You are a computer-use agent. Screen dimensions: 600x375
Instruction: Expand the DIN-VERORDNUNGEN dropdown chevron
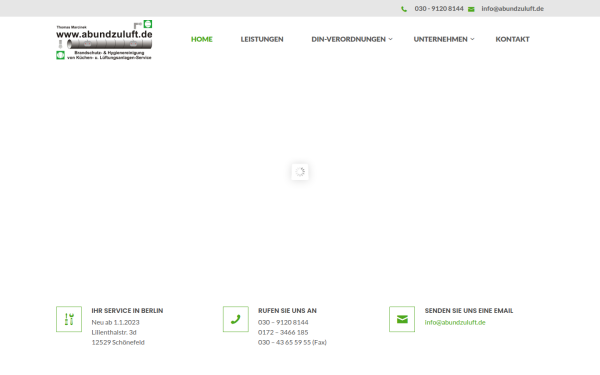click(390, 39)
